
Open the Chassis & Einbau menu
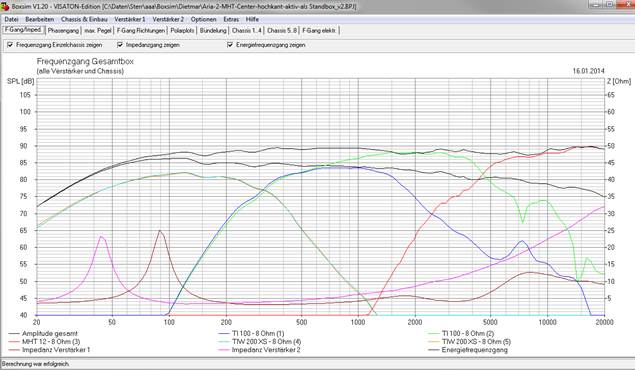tap(84, 19)
